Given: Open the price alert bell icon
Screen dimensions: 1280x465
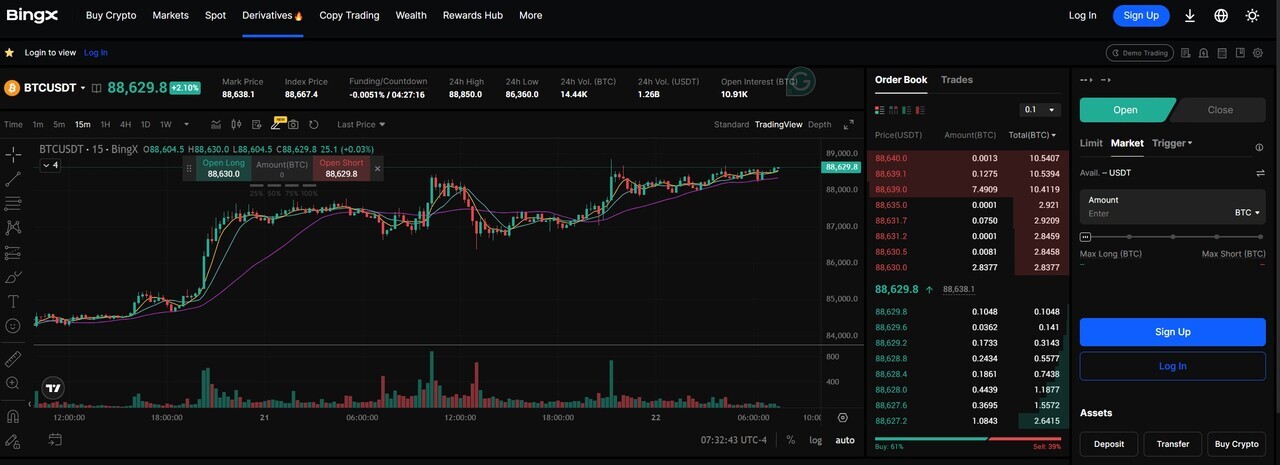Looking at the screenshot, I should coord(1203,53).
